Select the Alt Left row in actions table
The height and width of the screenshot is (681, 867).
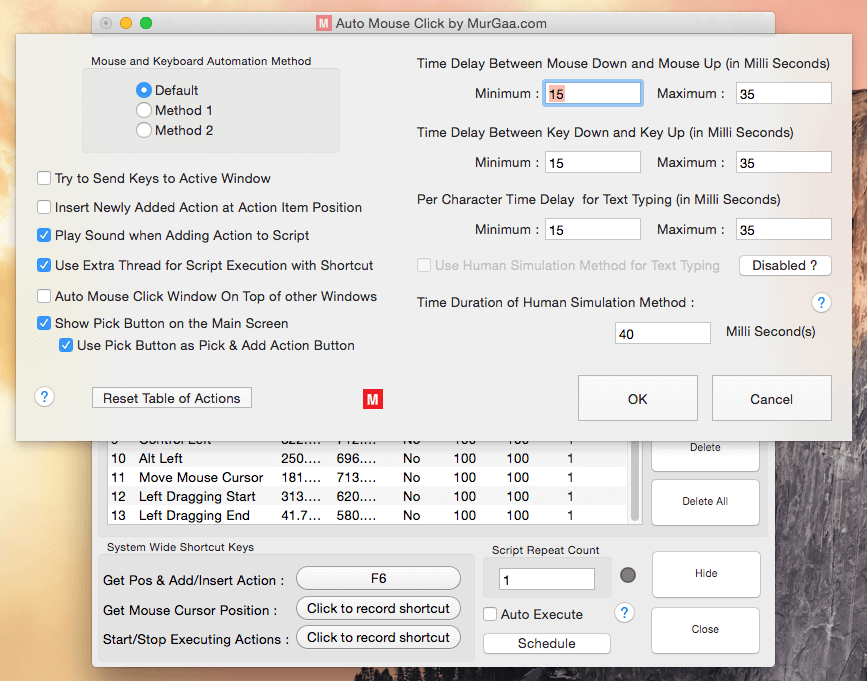click(x=368, y=458)
